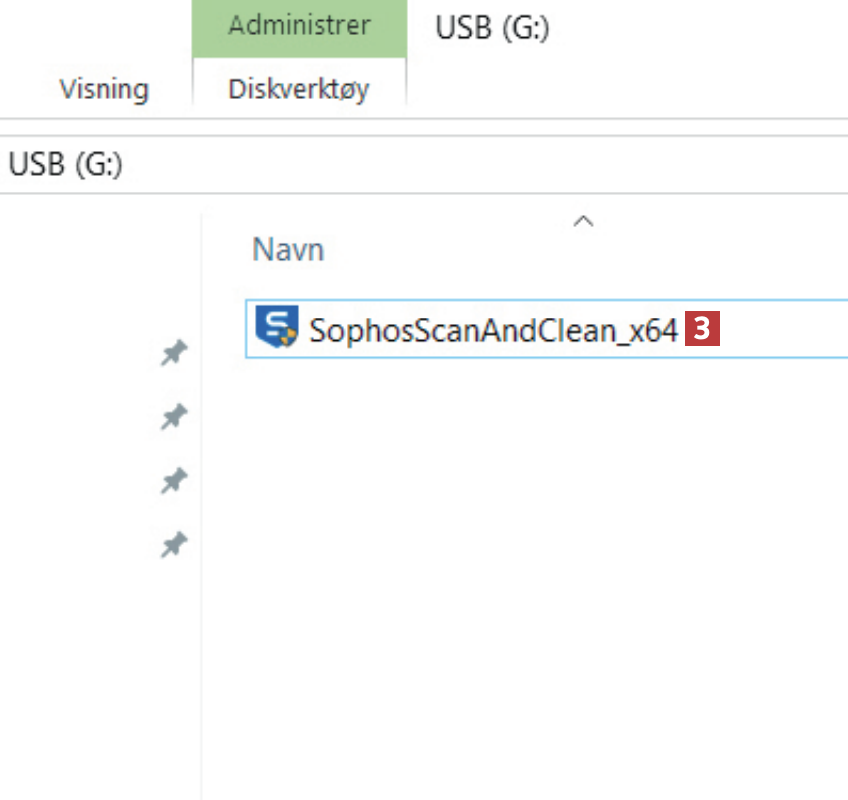Click the navigation pane divider line
Image resolution: width=848 pixels, height=800 pixels.
pyautogui.click(x=202, y=500)
